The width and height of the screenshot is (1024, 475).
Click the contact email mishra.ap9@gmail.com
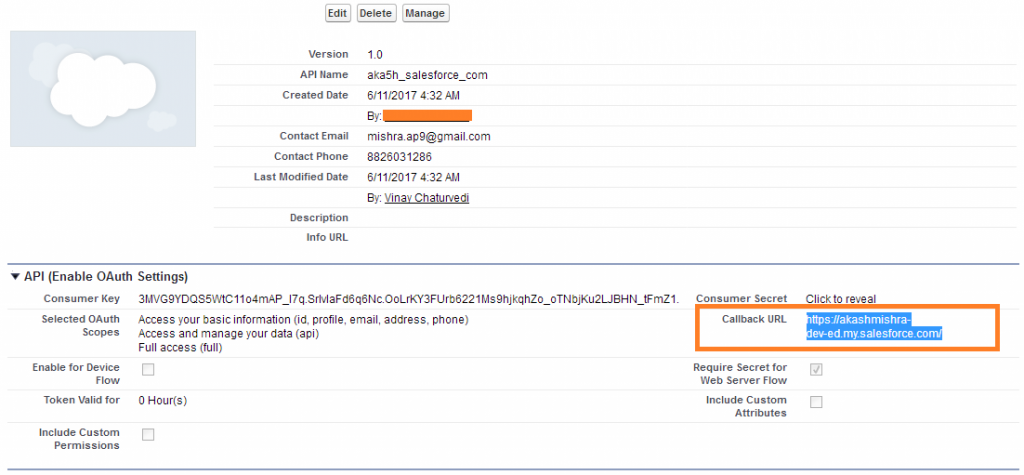[428, 136]
